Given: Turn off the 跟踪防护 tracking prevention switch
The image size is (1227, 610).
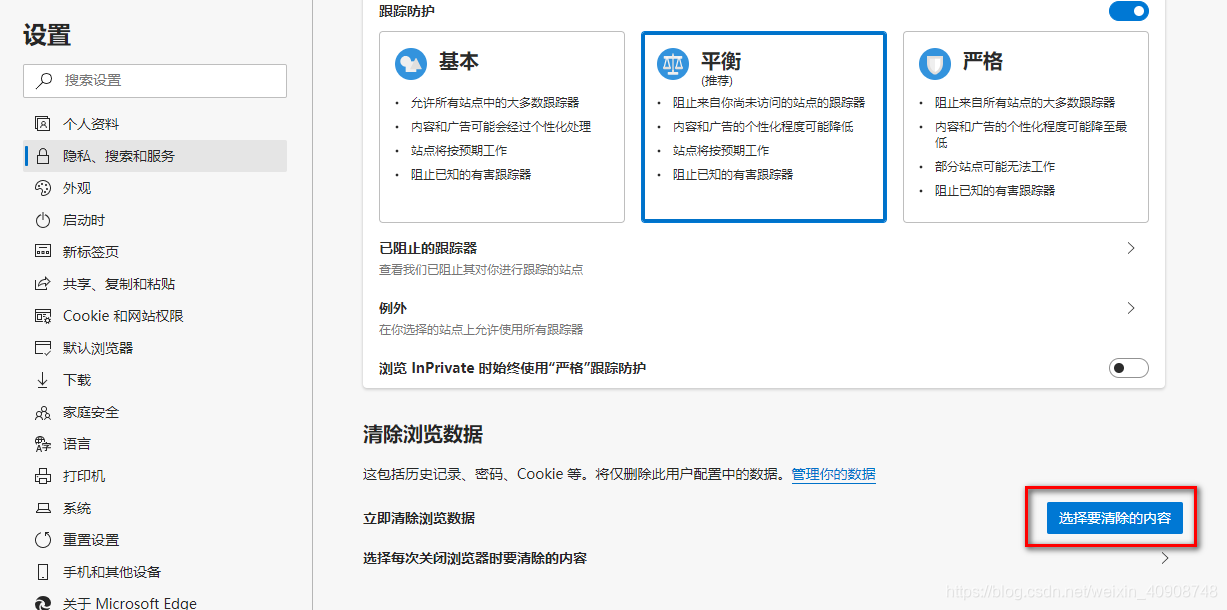Looking at the screenshot, I should point(1128,11).
